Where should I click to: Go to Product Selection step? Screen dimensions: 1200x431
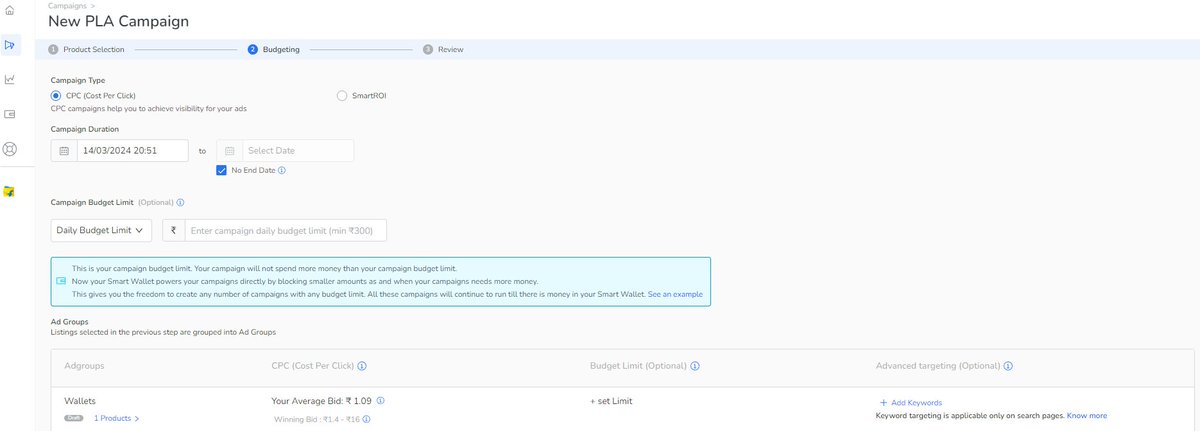[x=86, y=49]
